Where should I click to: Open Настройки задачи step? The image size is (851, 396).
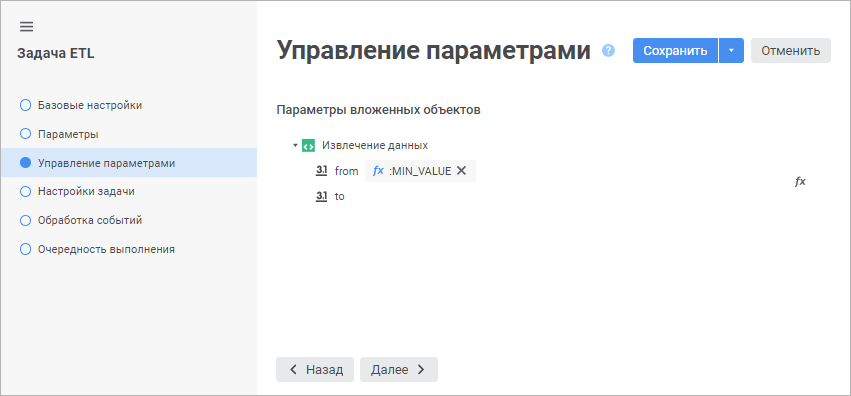(129, 191)
